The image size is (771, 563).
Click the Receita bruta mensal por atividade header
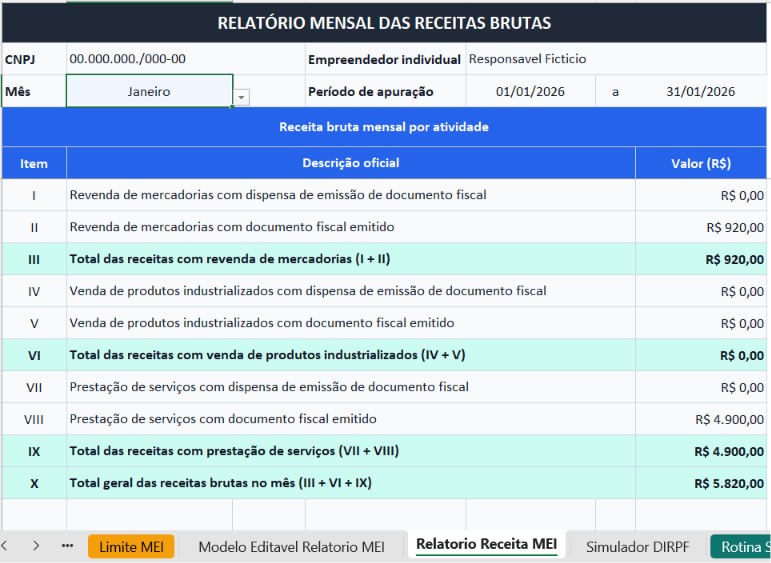384,126
